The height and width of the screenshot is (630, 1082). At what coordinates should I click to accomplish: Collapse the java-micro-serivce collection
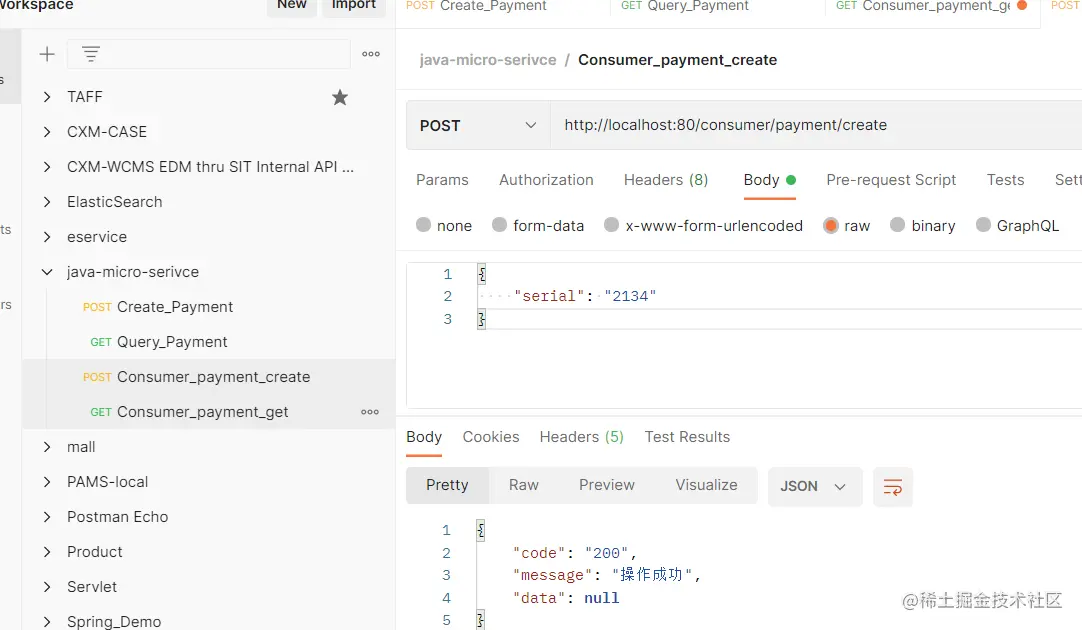point(47,272)
